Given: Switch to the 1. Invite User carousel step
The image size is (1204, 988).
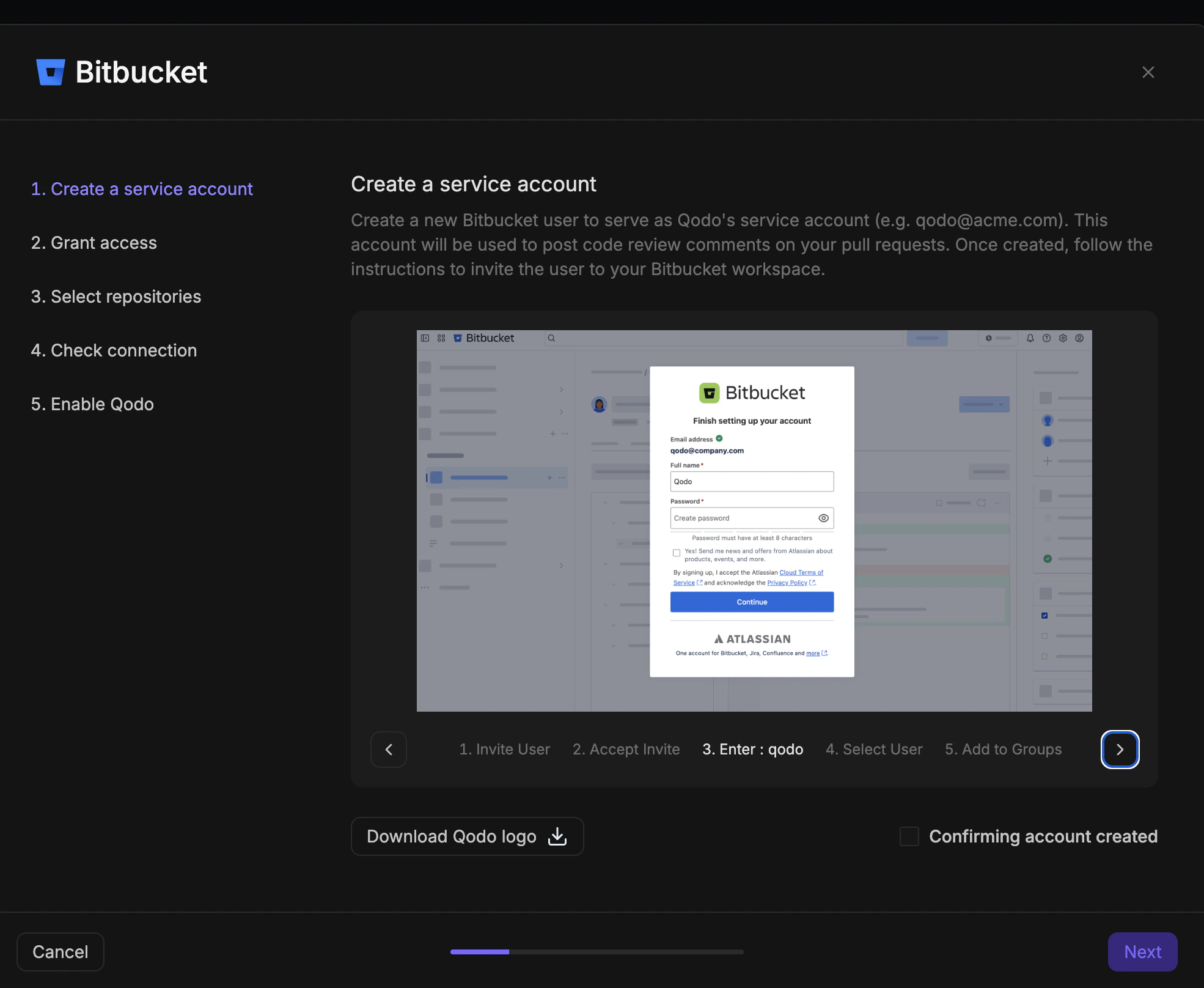Looking at the screenshot, I should point(504,749).
